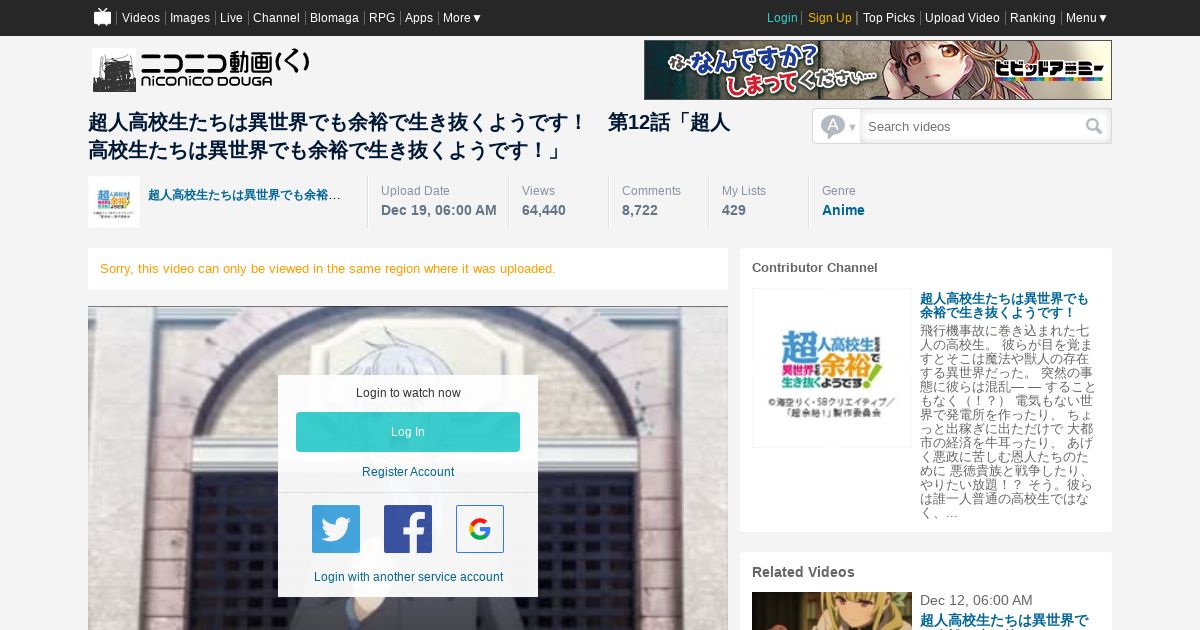Click the Register Account link
Viewport: 1200px width, 630px height.
(408, 472)
